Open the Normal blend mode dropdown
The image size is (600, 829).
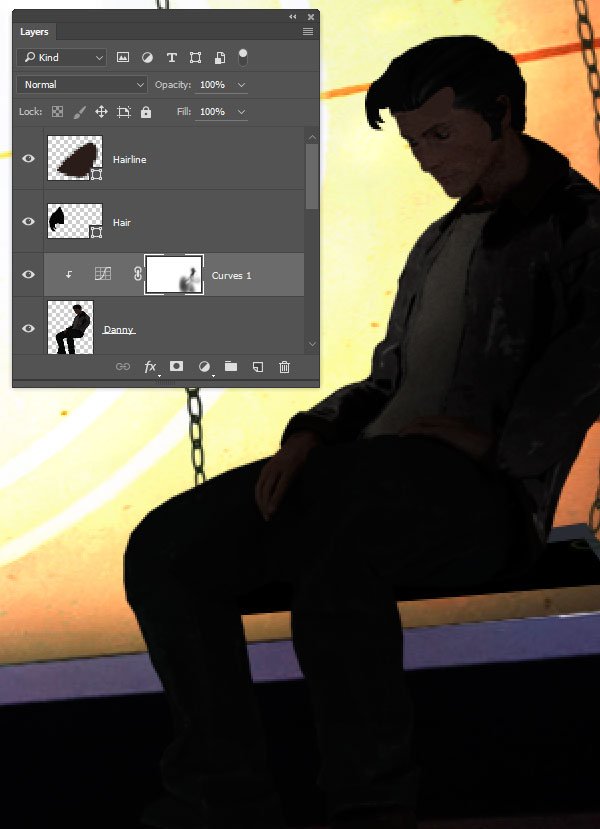point(82,85)
